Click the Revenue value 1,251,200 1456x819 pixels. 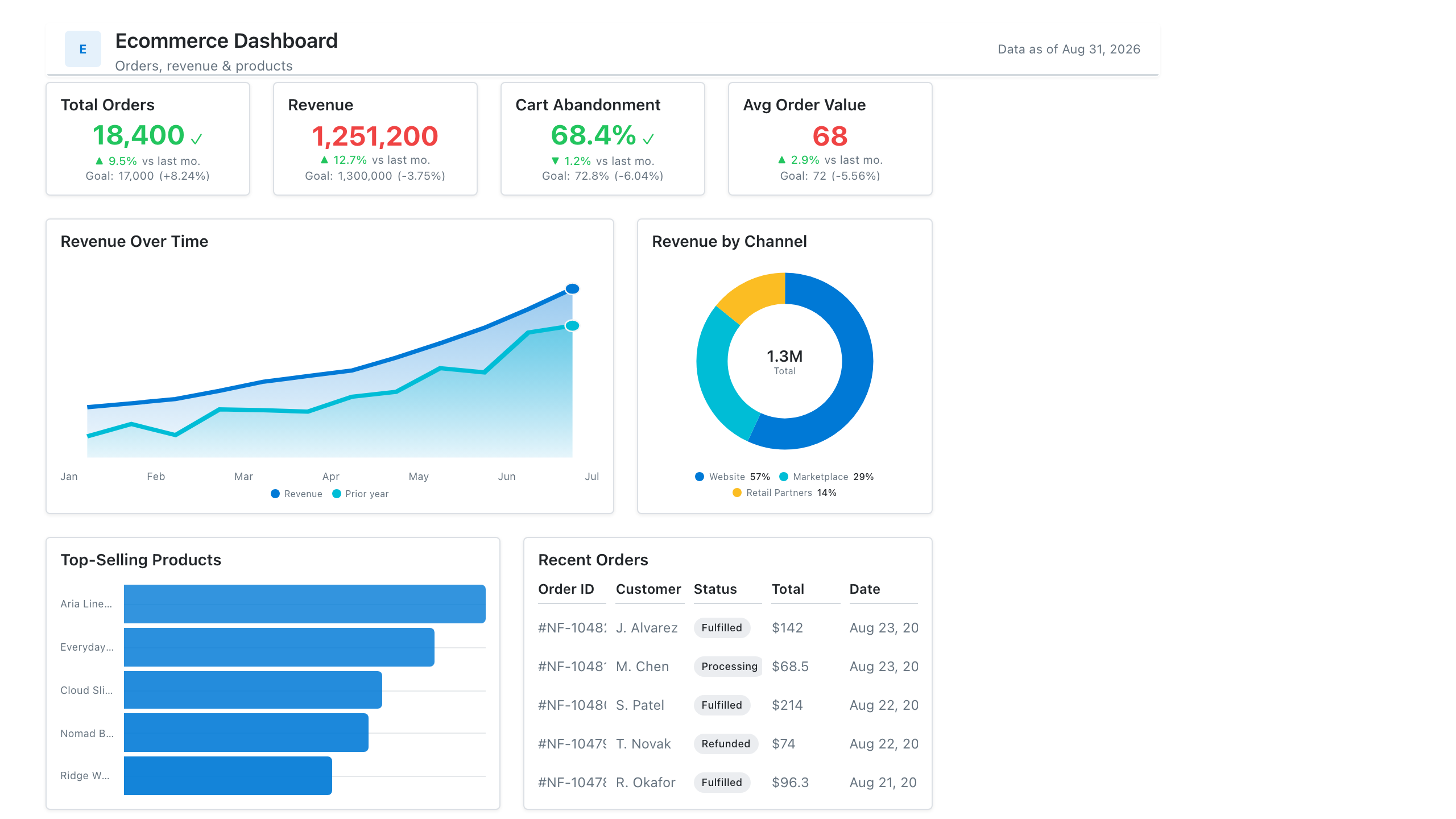coord(375,136)
